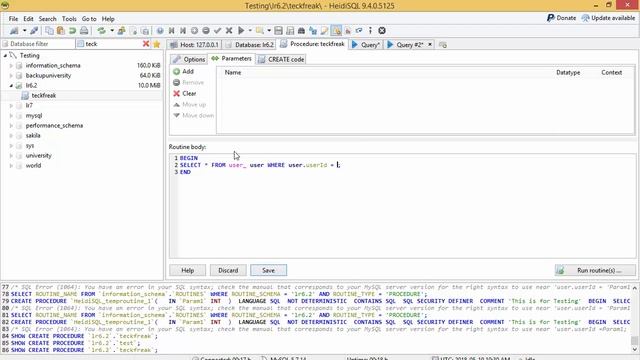
Task: Expand the performance_schema database node
Action: 11,125
